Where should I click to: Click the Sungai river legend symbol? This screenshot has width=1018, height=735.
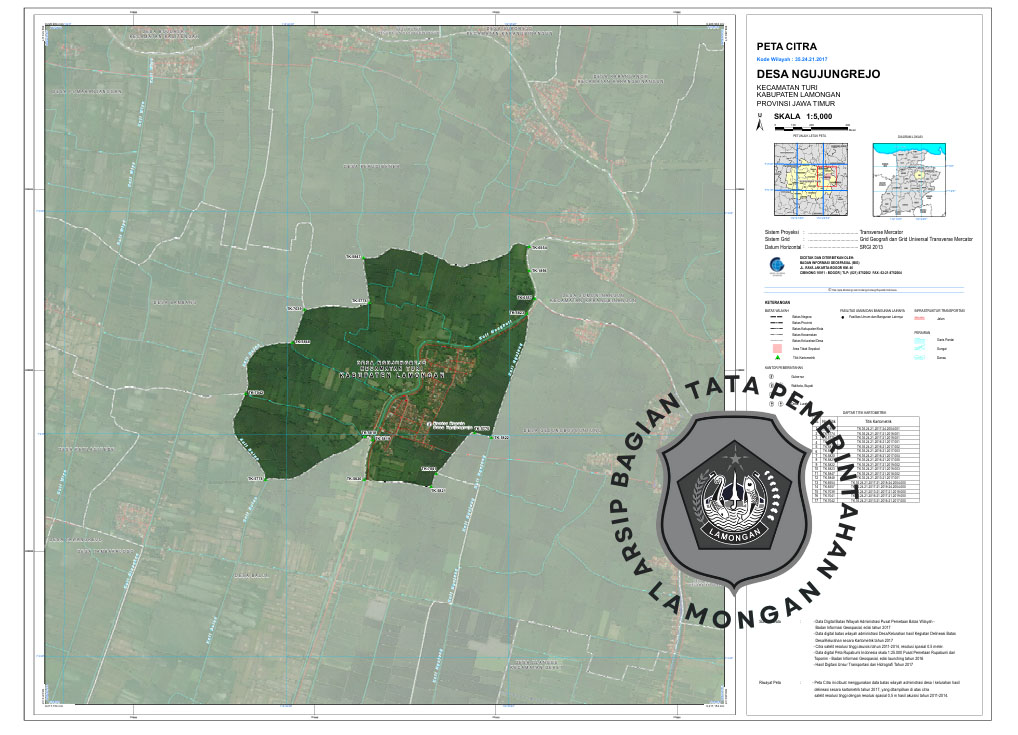tap(919, 348)
